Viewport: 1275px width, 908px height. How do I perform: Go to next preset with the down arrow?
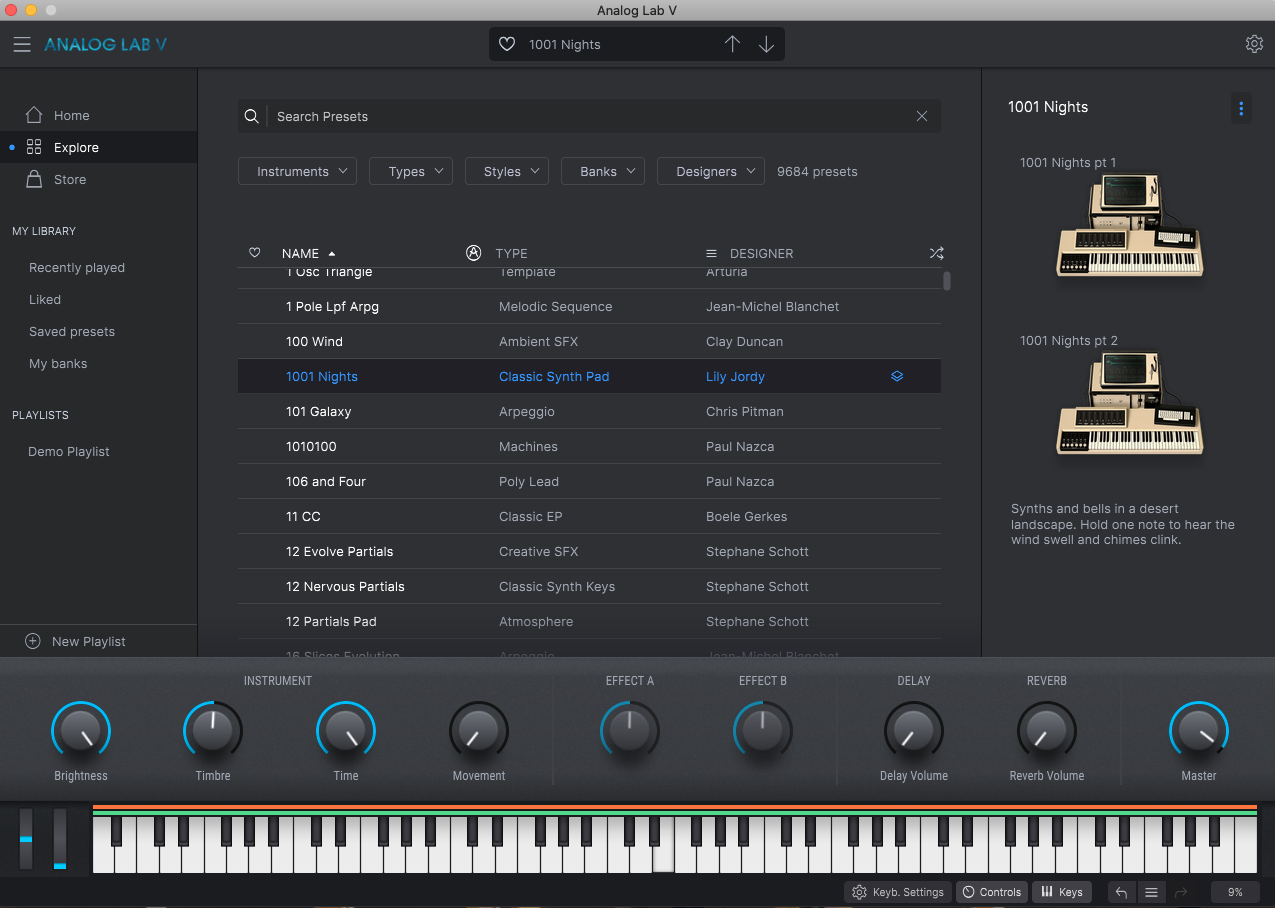tap(766, 45)
